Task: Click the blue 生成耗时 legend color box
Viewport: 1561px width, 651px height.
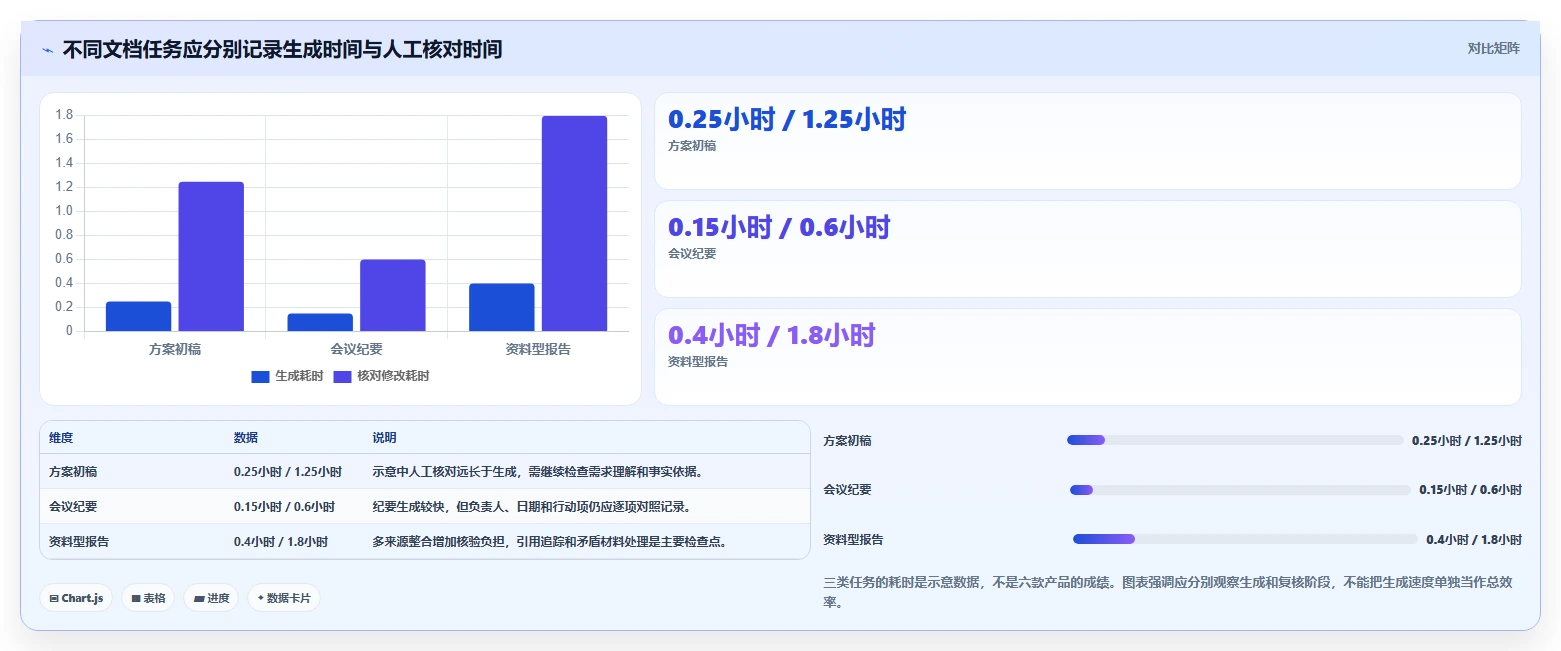Action: [x=261, y=377]
